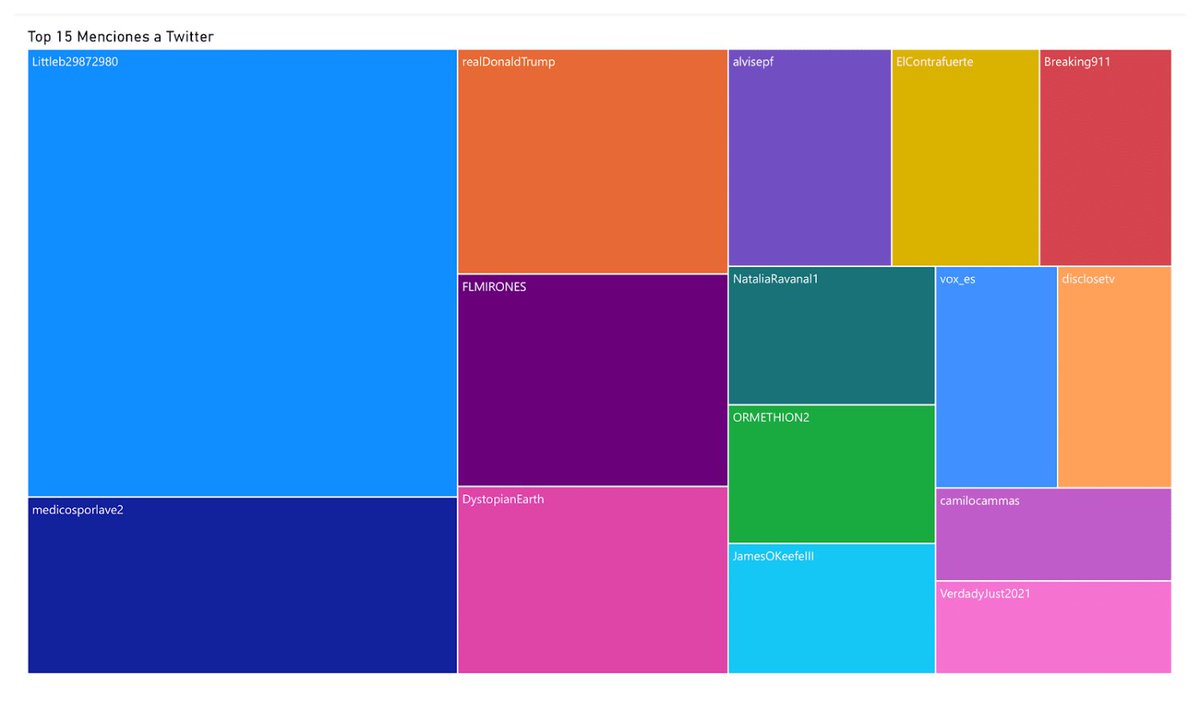
Task: Click the medicosporlave2 dark blue block
Action: click(x=242, y=585)
